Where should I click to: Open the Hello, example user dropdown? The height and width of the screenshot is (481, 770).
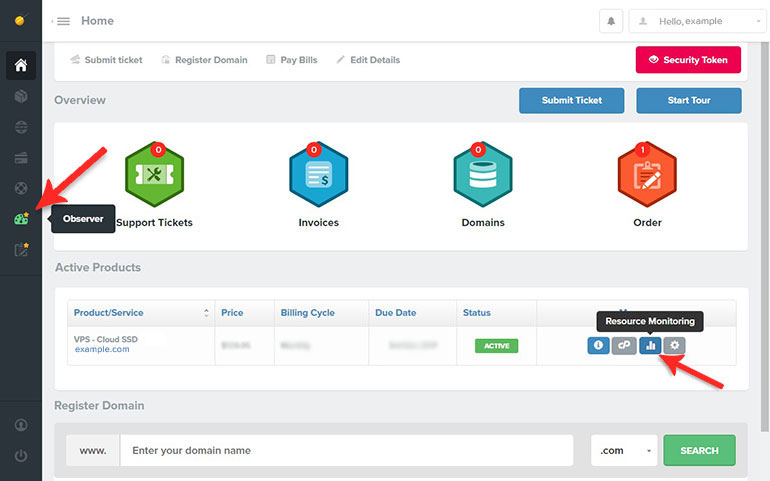point(697,22)
